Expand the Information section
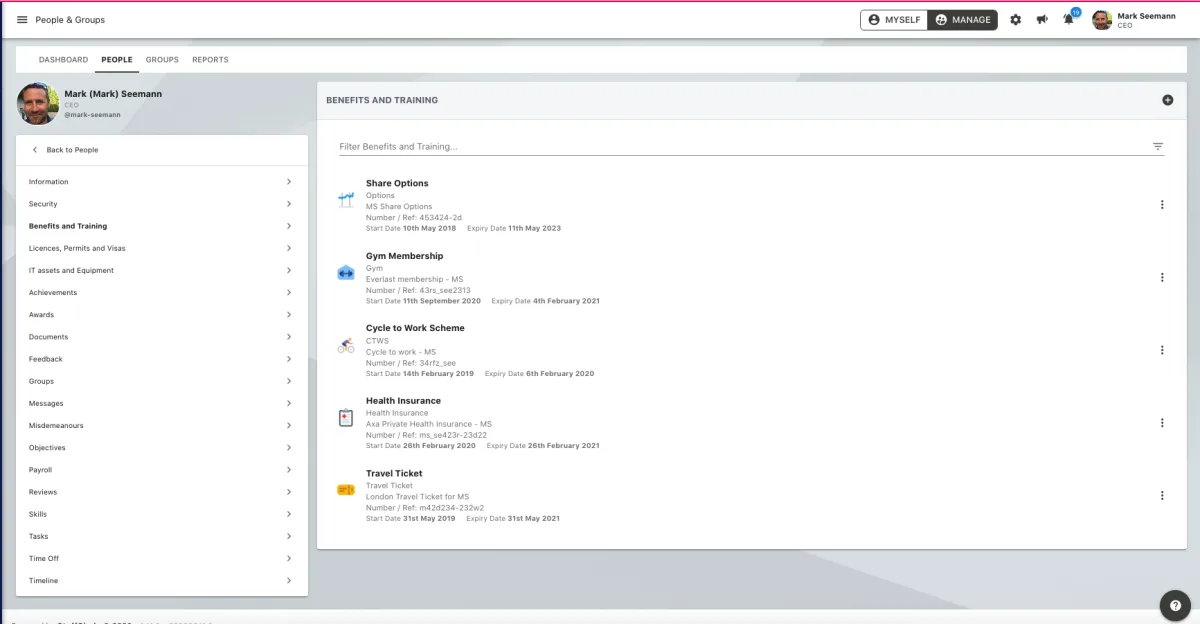This screenshot has height=624, width=1200. click(x=162, y=182)
